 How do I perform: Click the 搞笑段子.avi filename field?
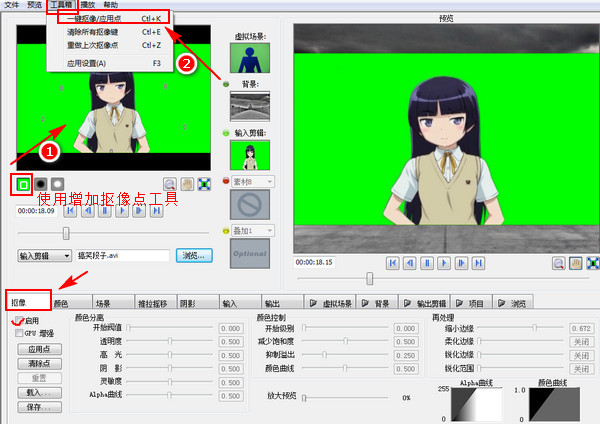tap(123, 256)
